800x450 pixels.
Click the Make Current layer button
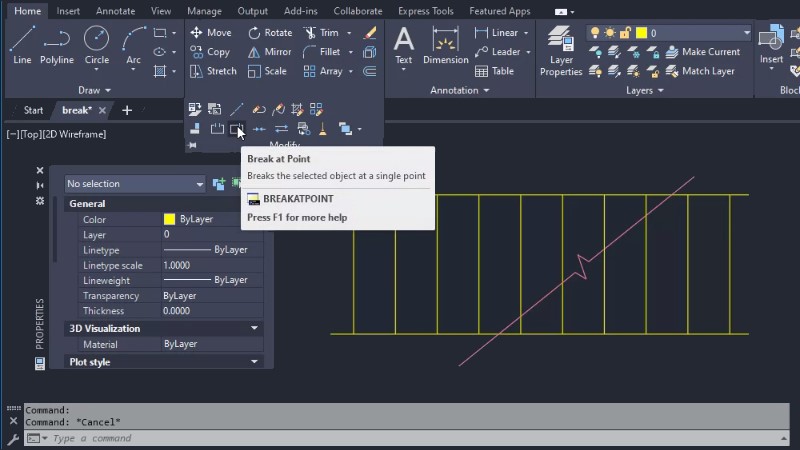703,52
